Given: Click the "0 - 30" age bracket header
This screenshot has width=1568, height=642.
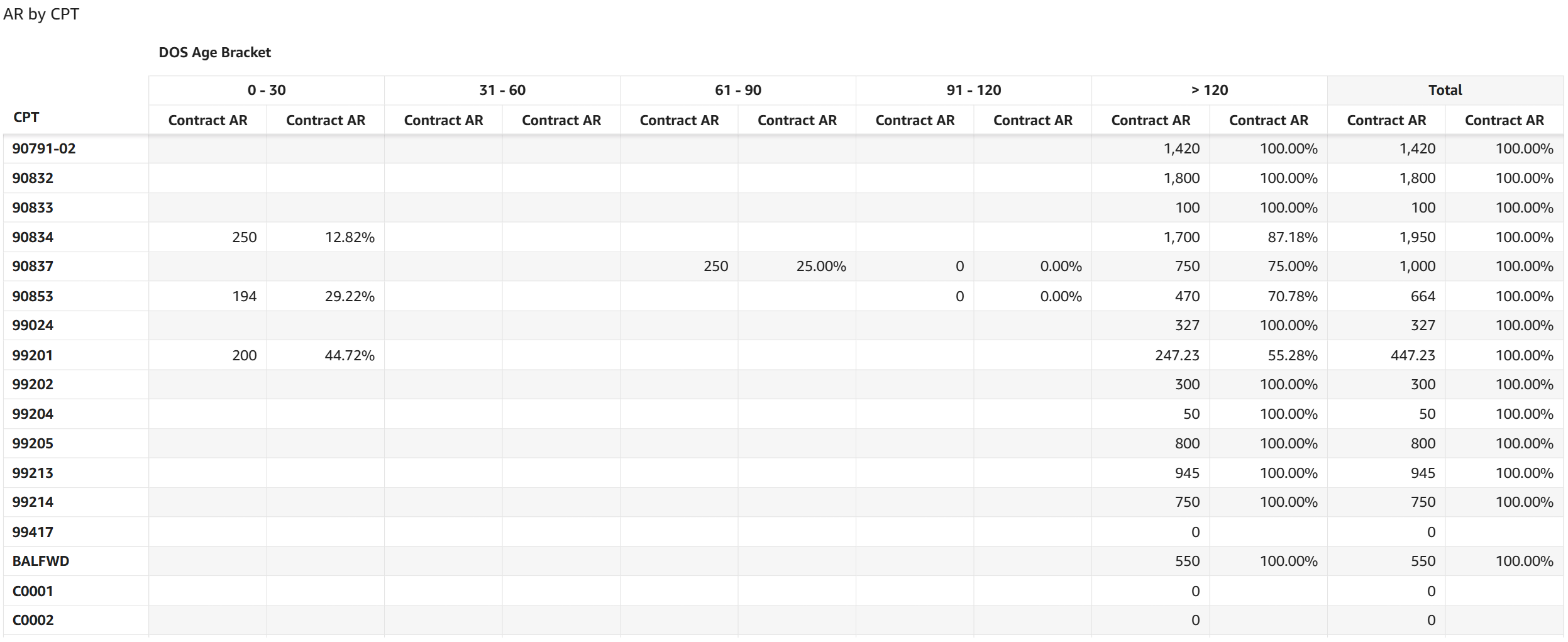Looking at the screenshot, I should point(267,90).
